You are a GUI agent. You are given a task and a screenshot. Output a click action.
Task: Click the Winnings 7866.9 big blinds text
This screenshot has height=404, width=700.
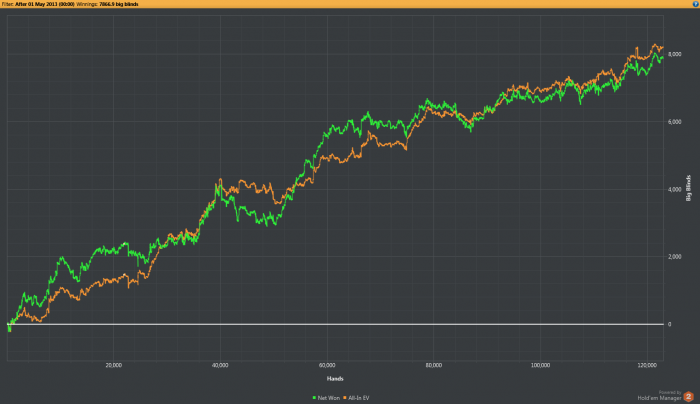coord(107,4)
